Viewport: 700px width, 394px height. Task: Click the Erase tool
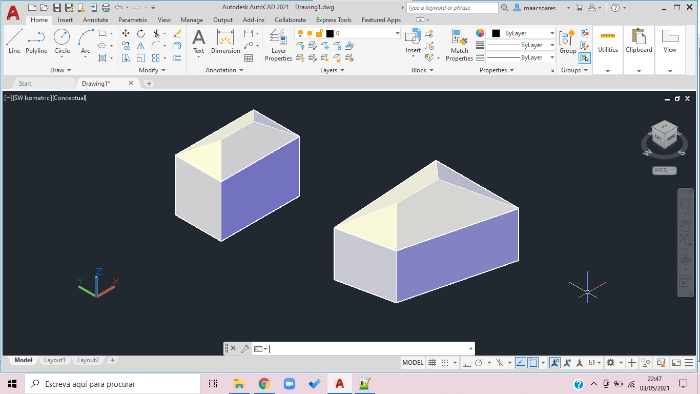click(177, 33)
